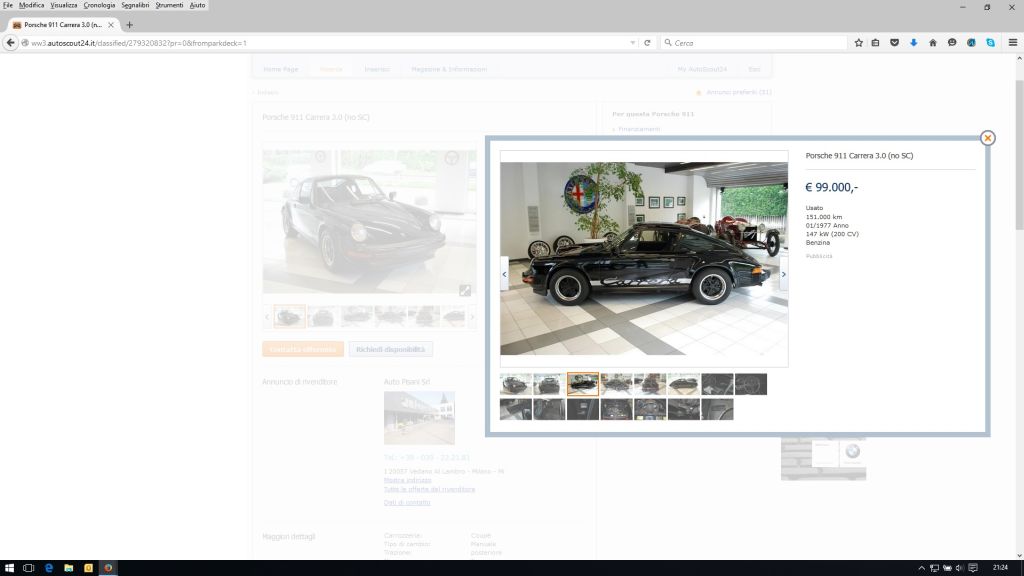Select first thumbnail in bottom row
1024x576 pixels.
(x=516, y=409)
